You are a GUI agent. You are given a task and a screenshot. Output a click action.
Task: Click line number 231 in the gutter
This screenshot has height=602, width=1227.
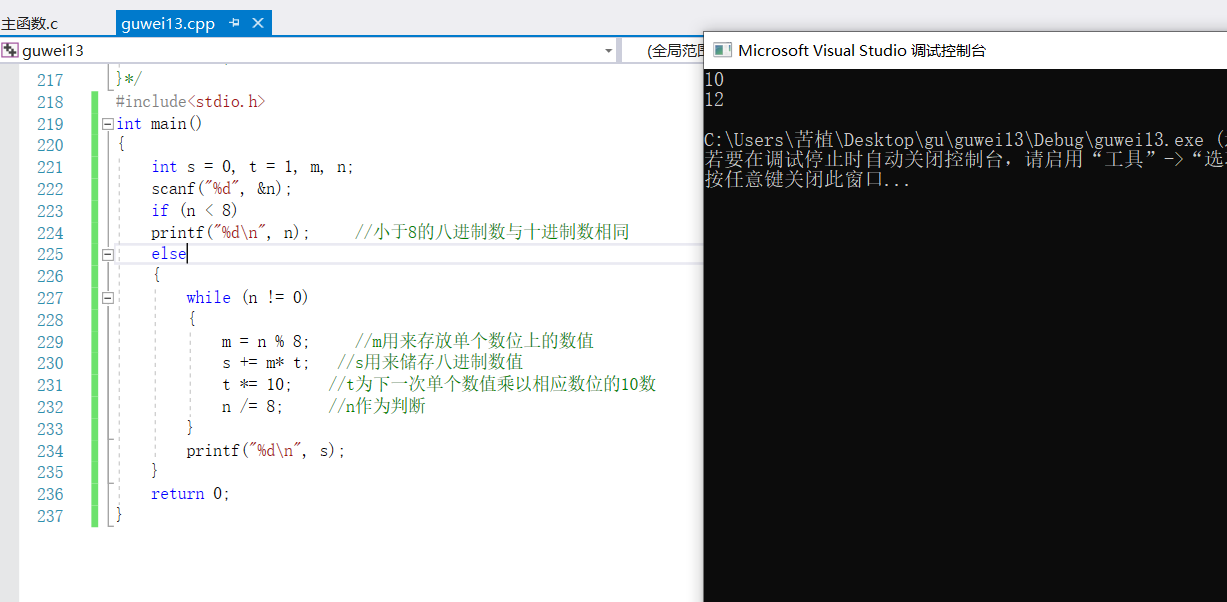(x=49, y=385)
